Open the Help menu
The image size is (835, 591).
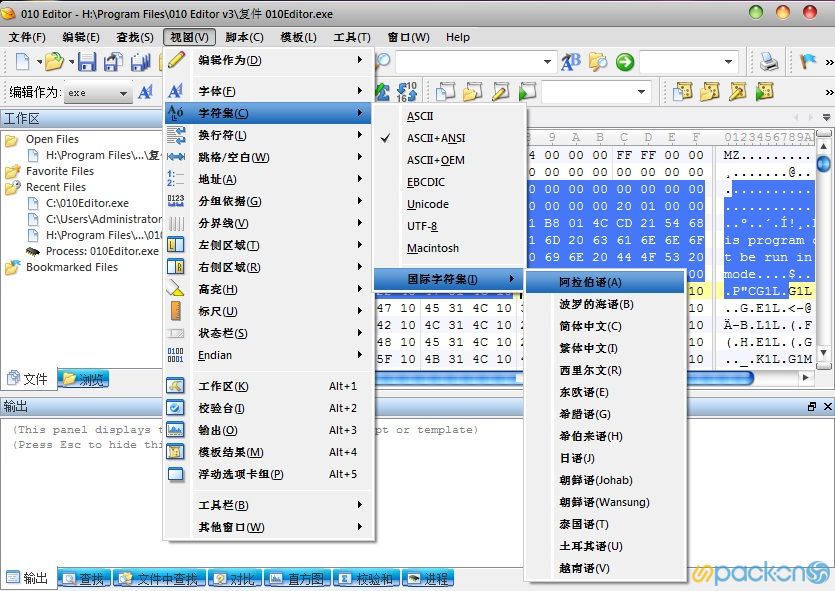458,37
